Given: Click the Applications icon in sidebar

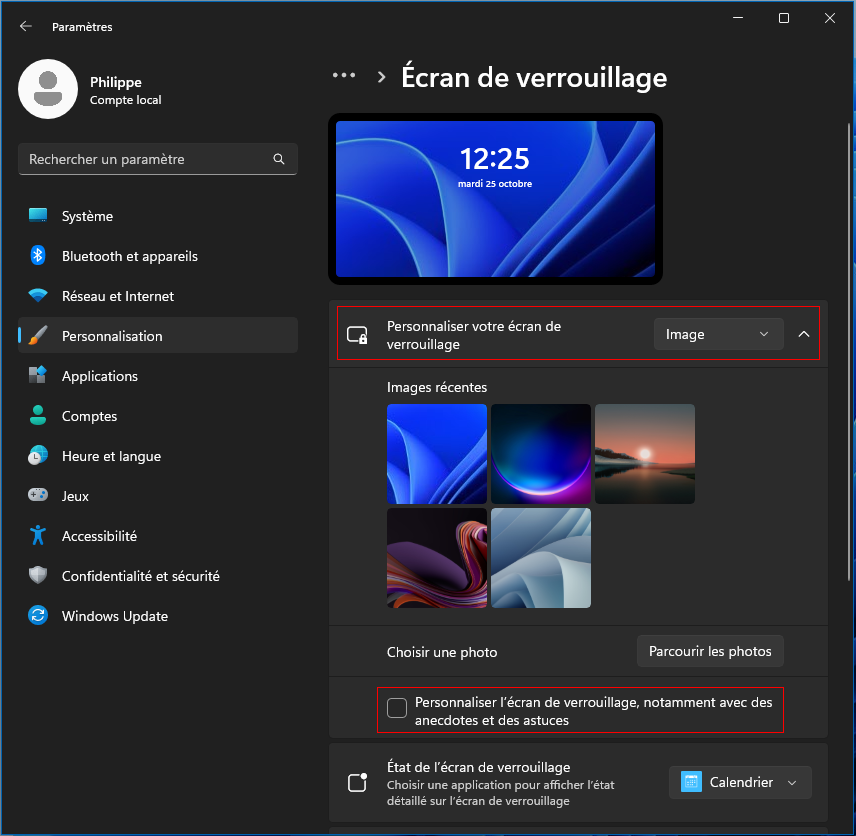Looking at the screenshot, I should 38,375.
